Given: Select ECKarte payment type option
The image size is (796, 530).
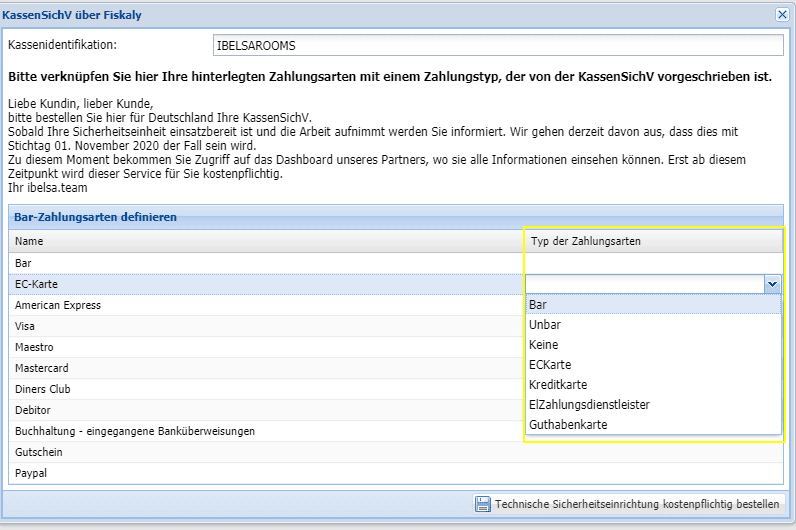Looking at the screenshot, I should pyautogui.click(x=550, y=365).
